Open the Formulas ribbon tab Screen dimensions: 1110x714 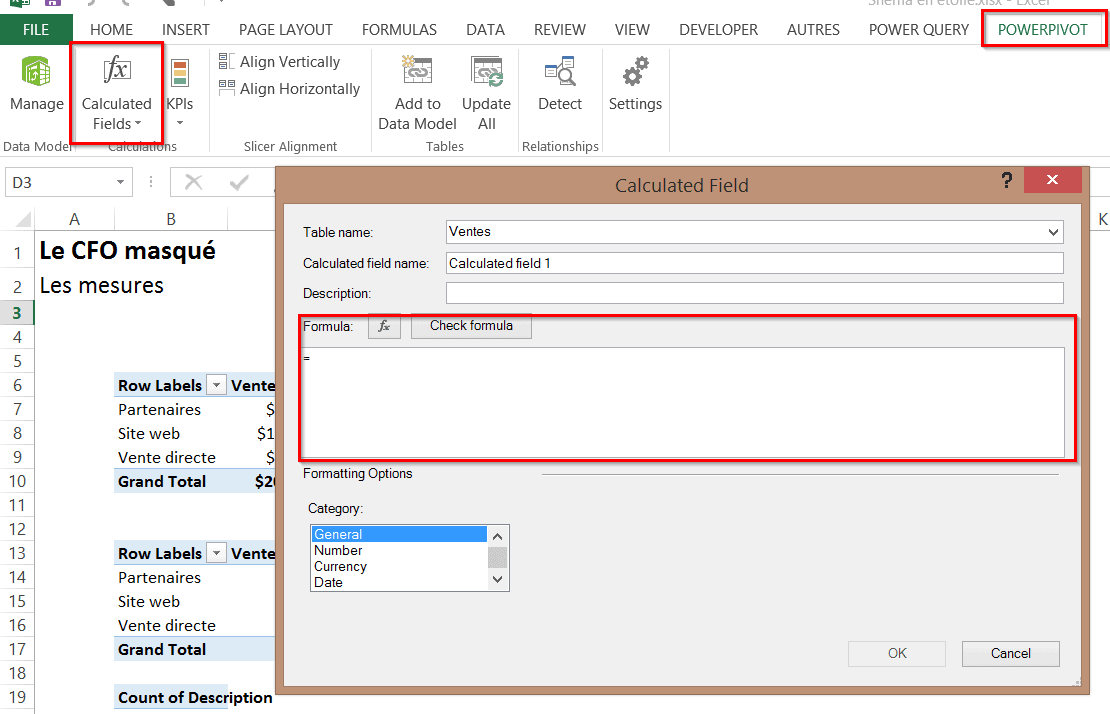click(x=399, y=30)
